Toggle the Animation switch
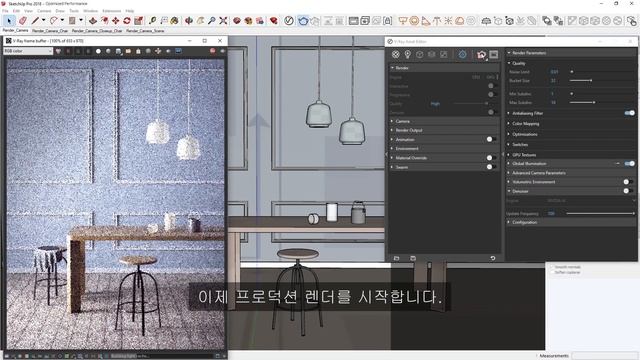This screenshot has height=360, width=640. click(491, 139)
